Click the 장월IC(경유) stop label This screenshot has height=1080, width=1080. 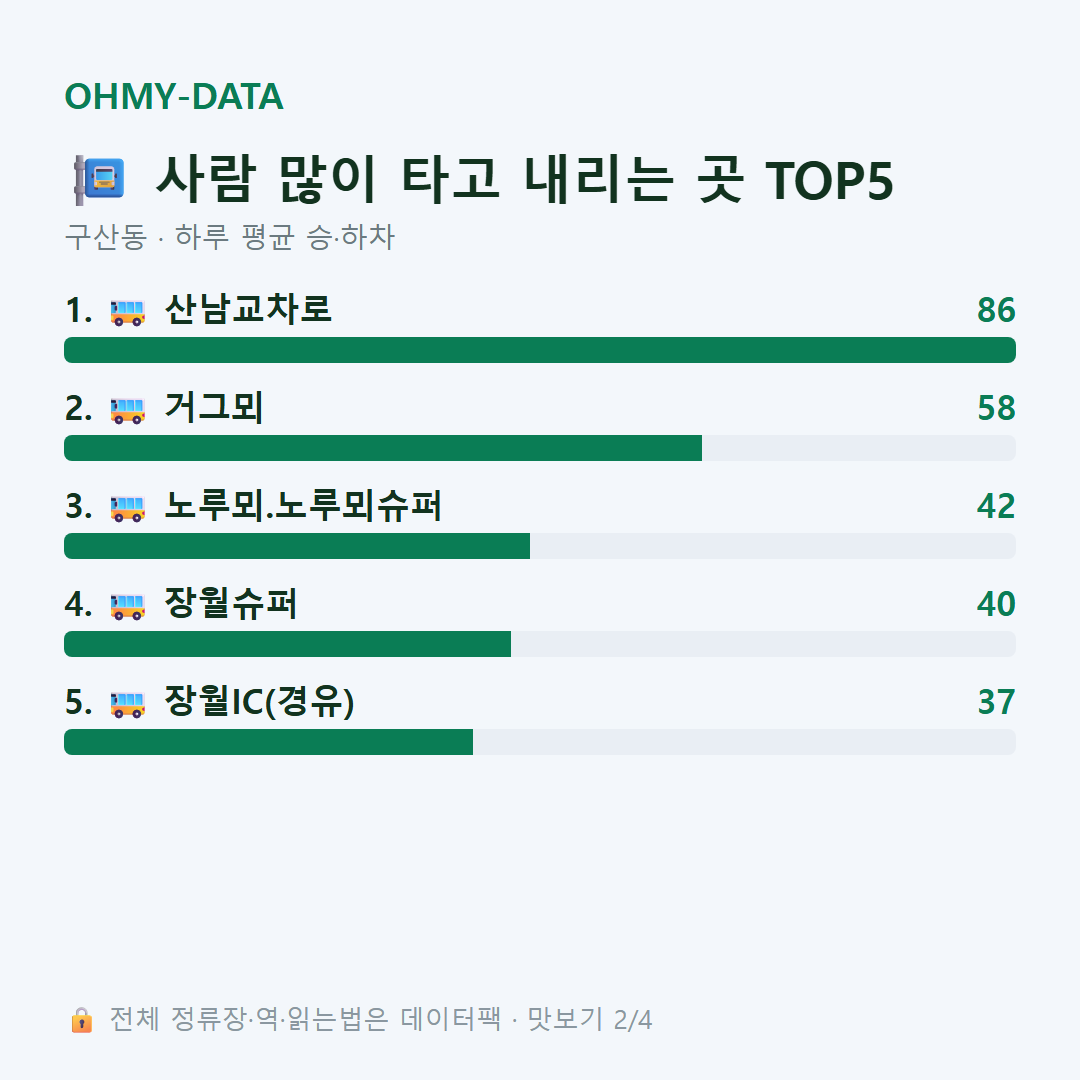click(x=260, y=701)
